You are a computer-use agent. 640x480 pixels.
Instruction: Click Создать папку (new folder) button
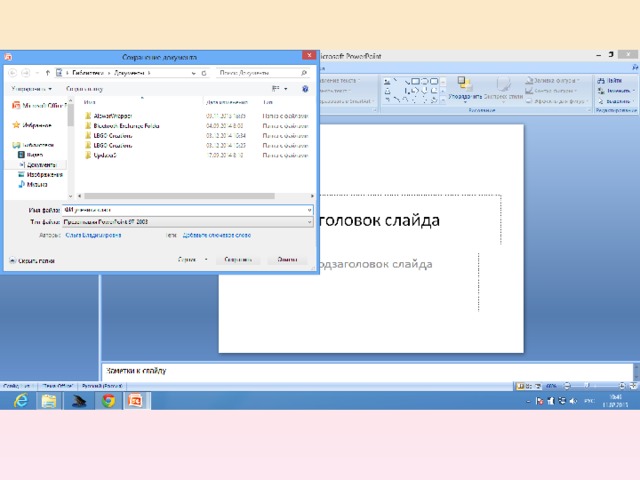point(84,89)
